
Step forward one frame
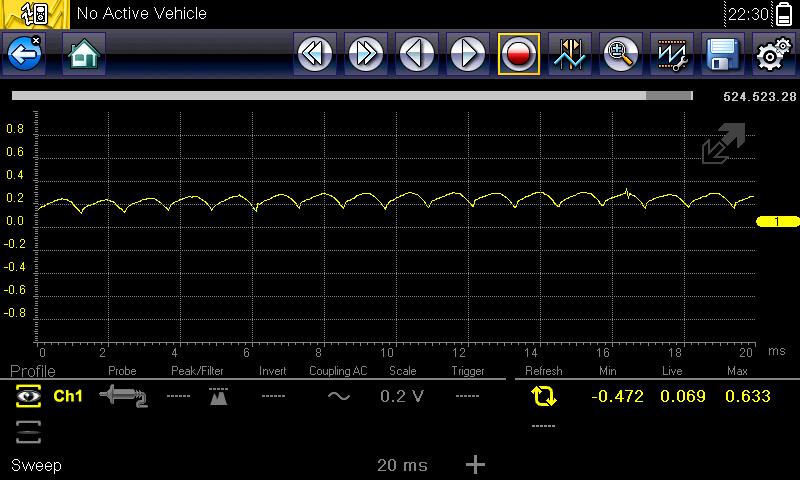[x=467, y=54]
